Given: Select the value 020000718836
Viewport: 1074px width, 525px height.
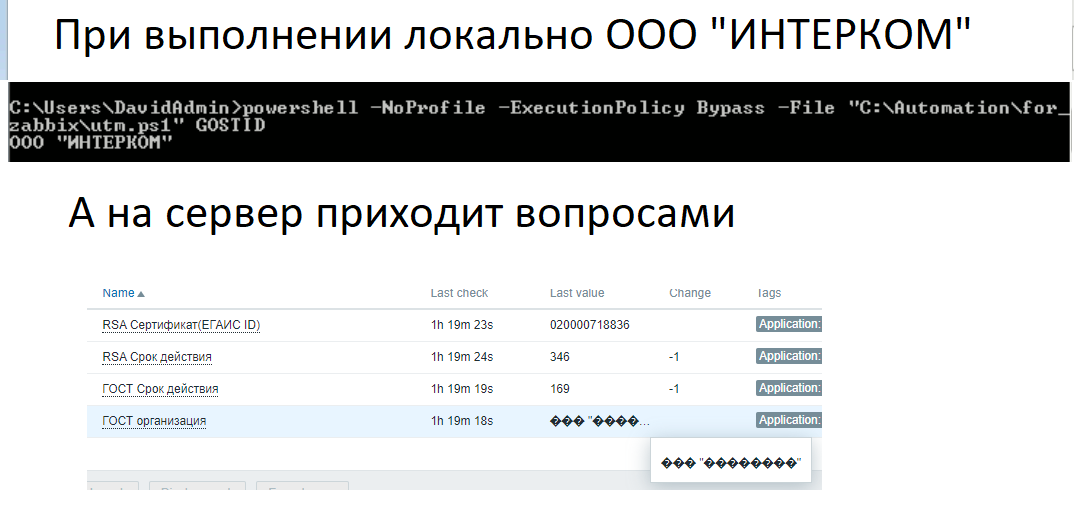Looking at the screenshot, I should [590, 325].
